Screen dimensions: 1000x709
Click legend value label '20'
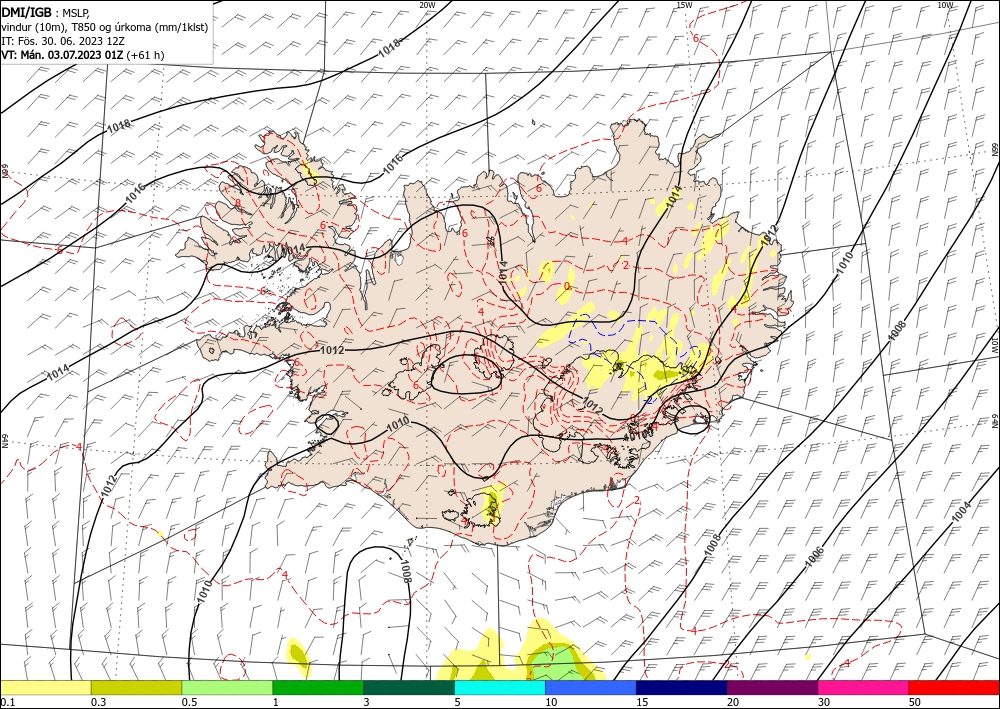coord(733,702)
